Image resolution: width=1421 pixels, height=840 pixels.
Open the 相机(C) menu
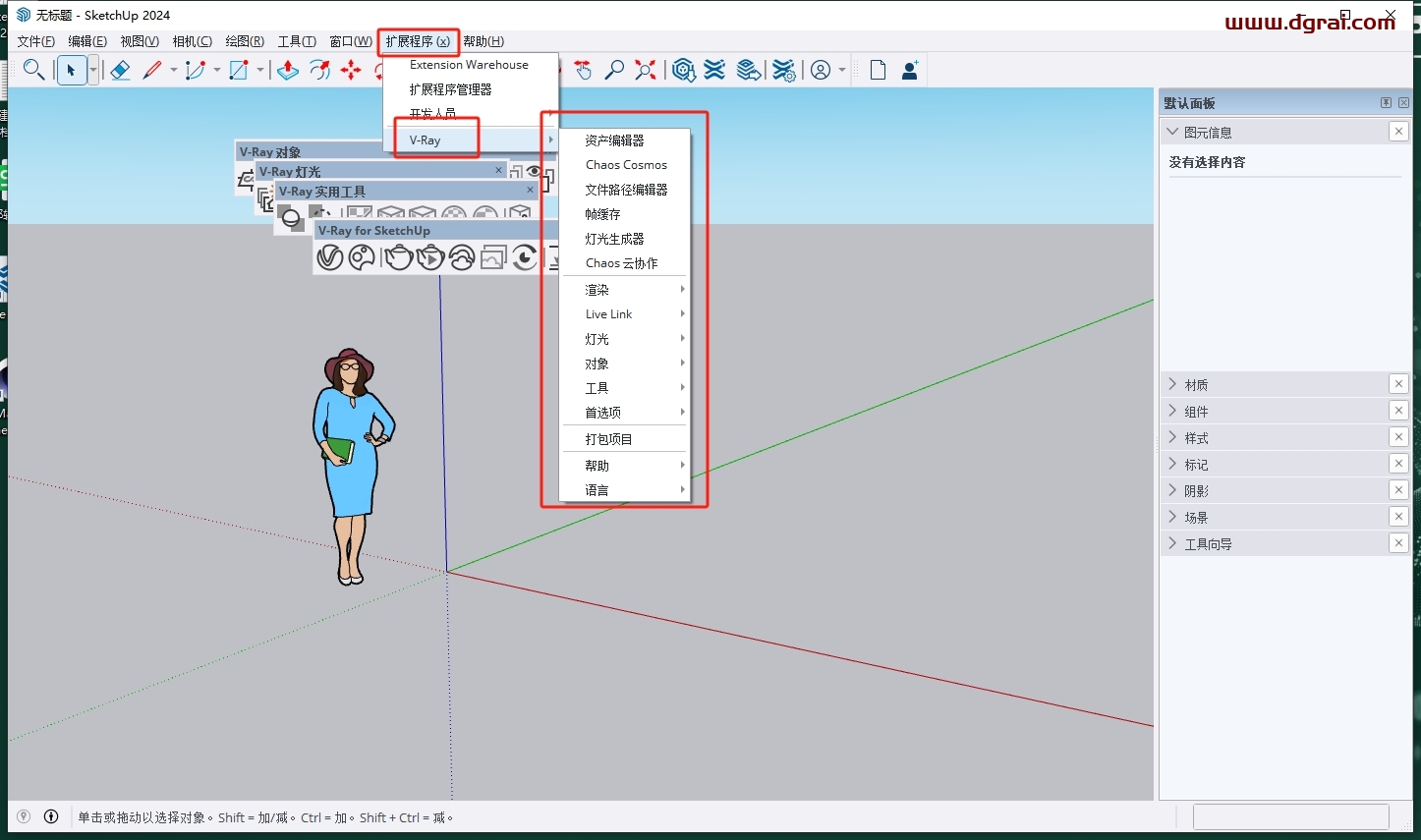tap(192, 41)
